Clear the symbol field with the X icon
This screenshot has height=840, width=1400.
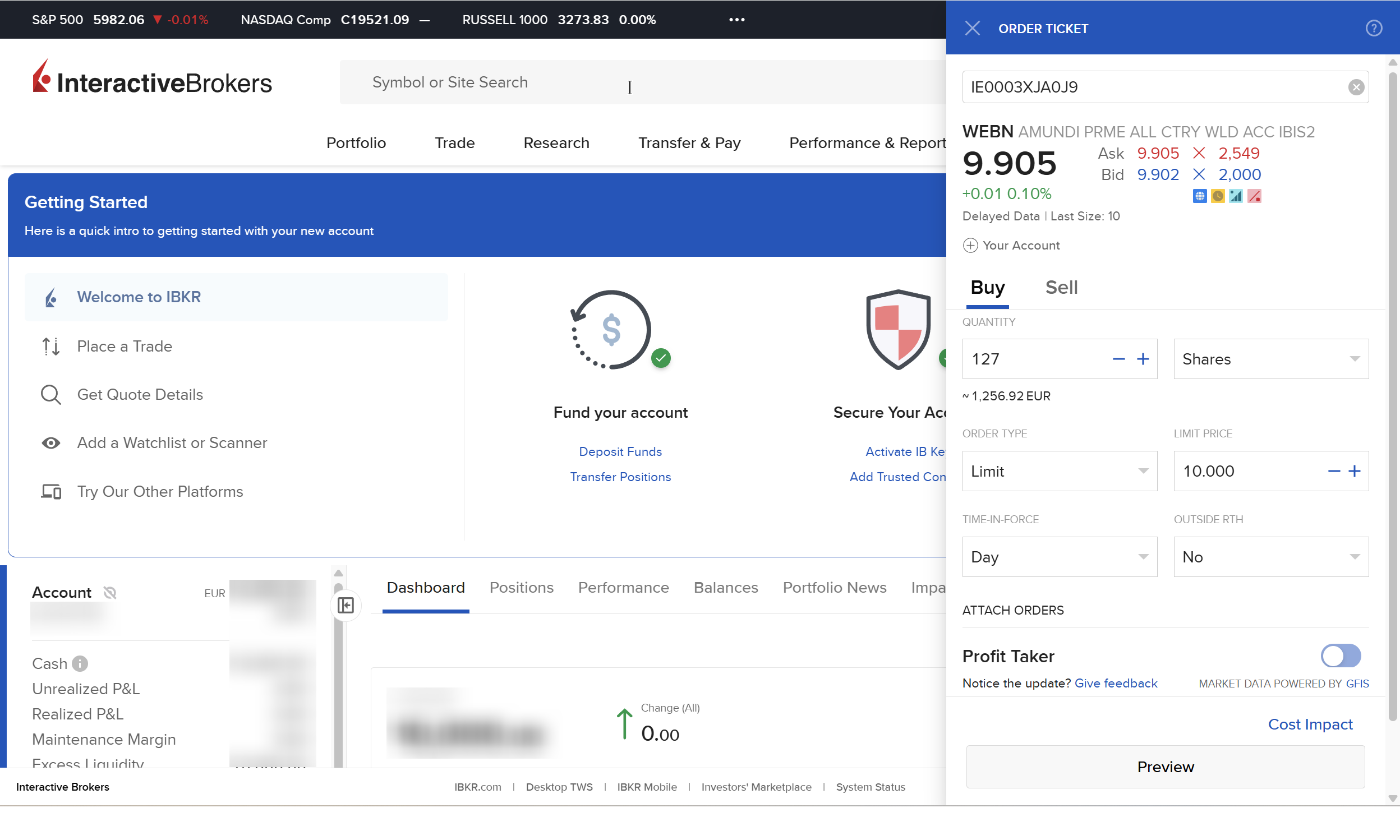[1355, 87]
